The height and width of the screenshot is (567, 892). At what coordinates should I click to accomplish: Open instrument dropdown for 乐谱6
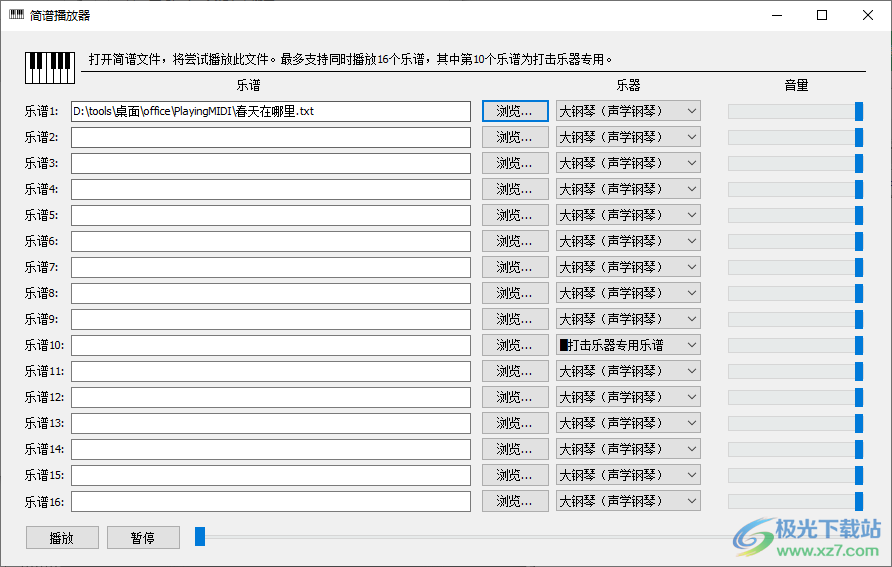[628, 241]
